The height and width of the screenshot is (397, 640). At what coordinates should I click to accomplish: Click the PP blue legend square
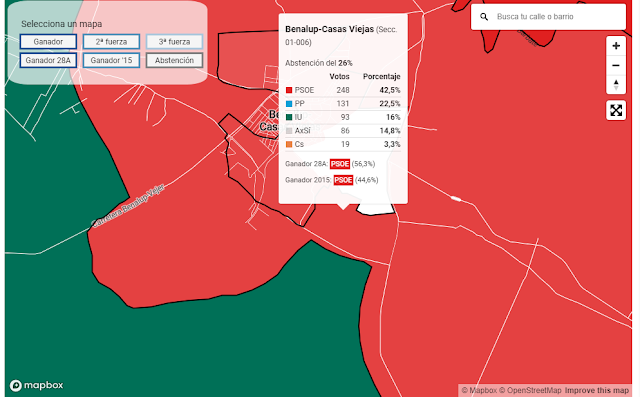coord(289,104)
